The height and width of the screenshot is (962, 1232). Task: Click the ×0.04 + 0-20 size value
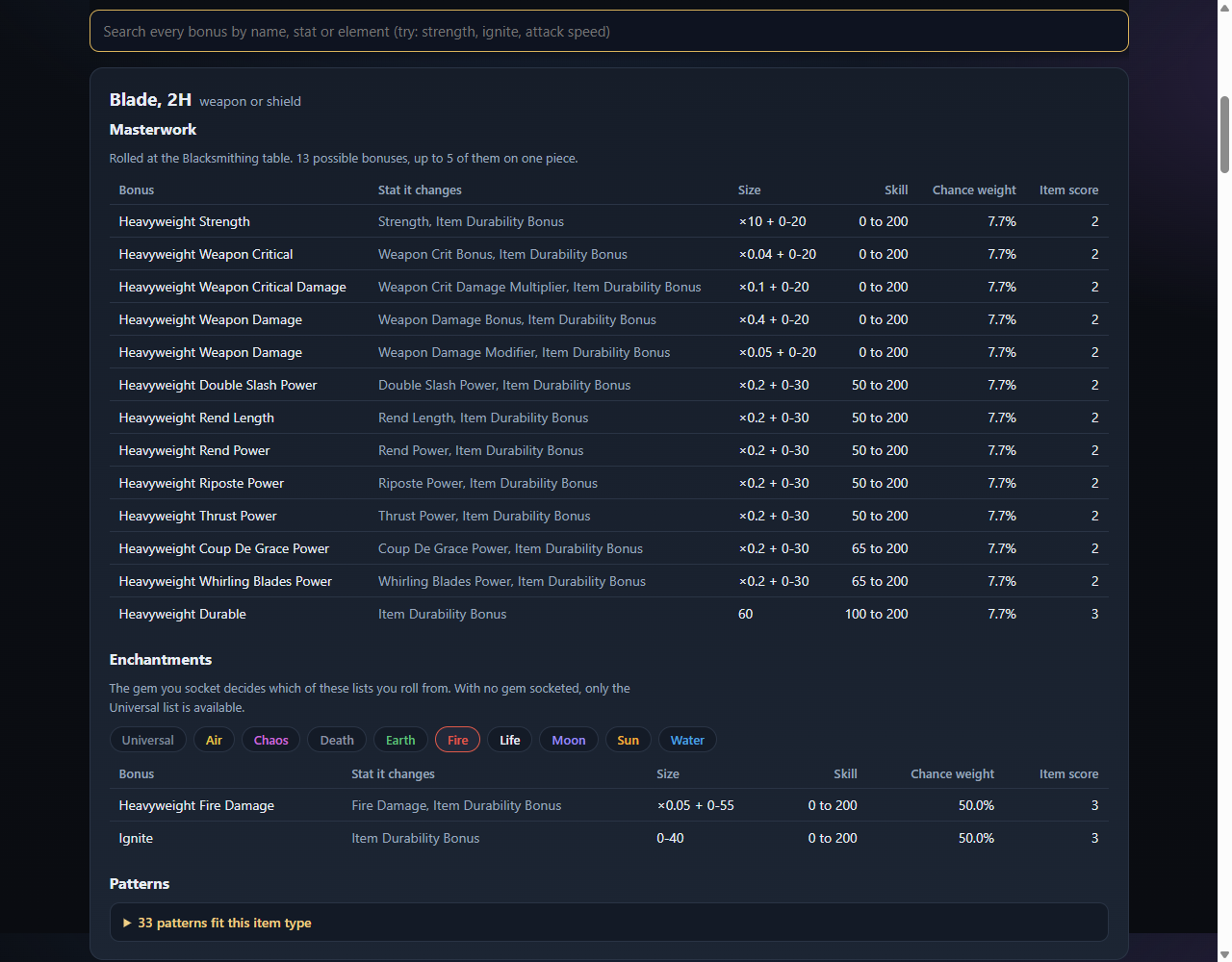click(x=778, y=254)
